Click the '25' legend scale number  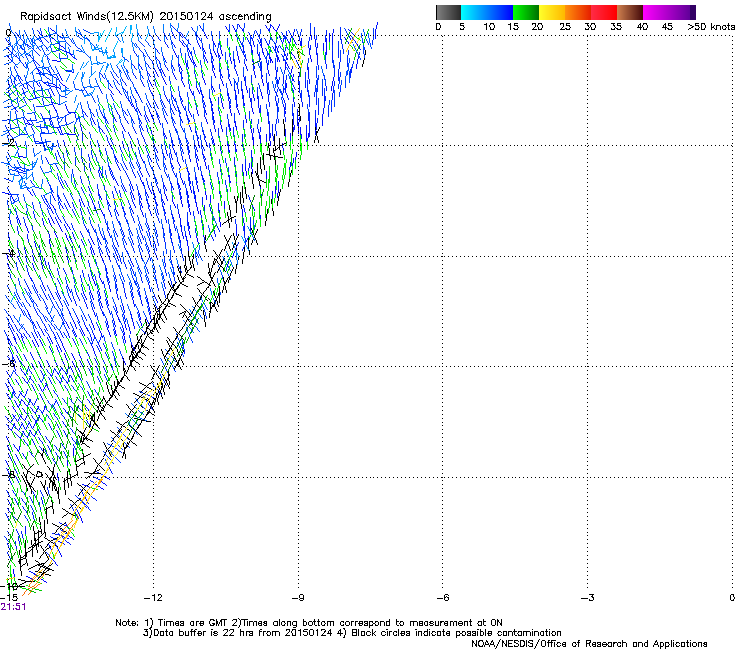[x=565, y=27]
